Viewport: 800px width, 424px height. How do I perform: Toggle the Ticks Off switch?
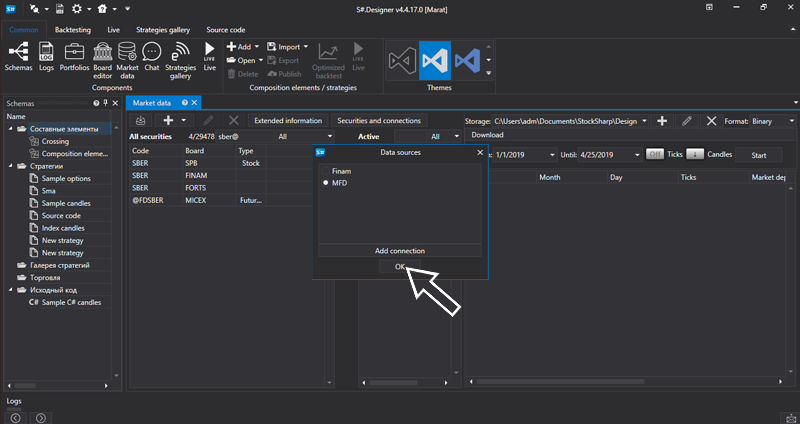[x=655, y=154]
